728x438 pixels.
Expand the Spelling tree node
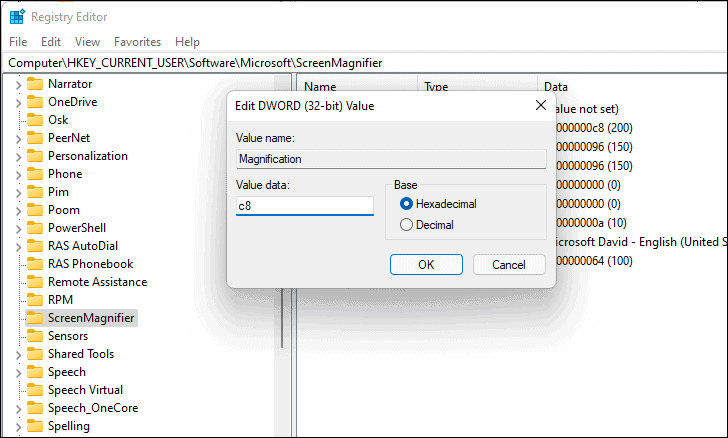[18, 427]
